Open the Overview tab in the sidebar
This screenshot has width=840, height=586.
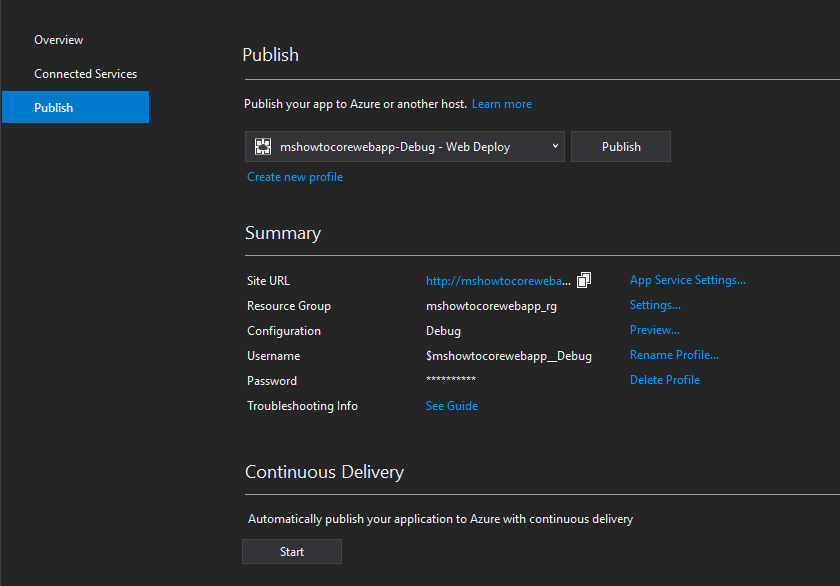tap(58, 40)
